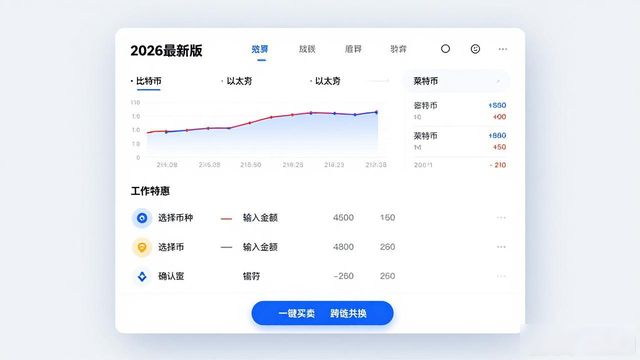Viewport: 640px width, 360px height.
Task: Click the 2026最新版 title
Action: click(x=167, y=51)
